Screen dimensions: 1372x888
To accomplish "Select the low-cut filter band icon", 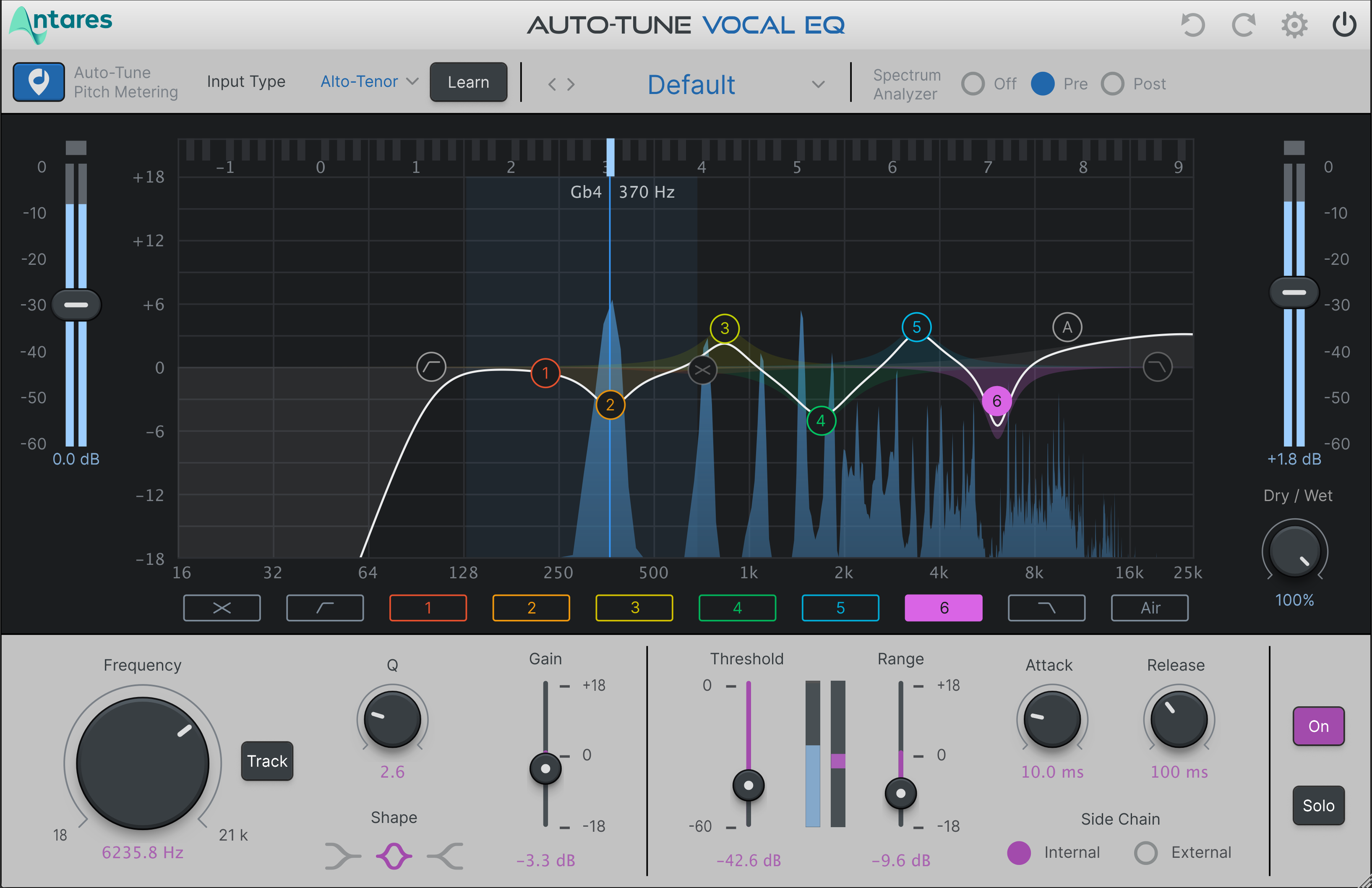I will [325, 608].
